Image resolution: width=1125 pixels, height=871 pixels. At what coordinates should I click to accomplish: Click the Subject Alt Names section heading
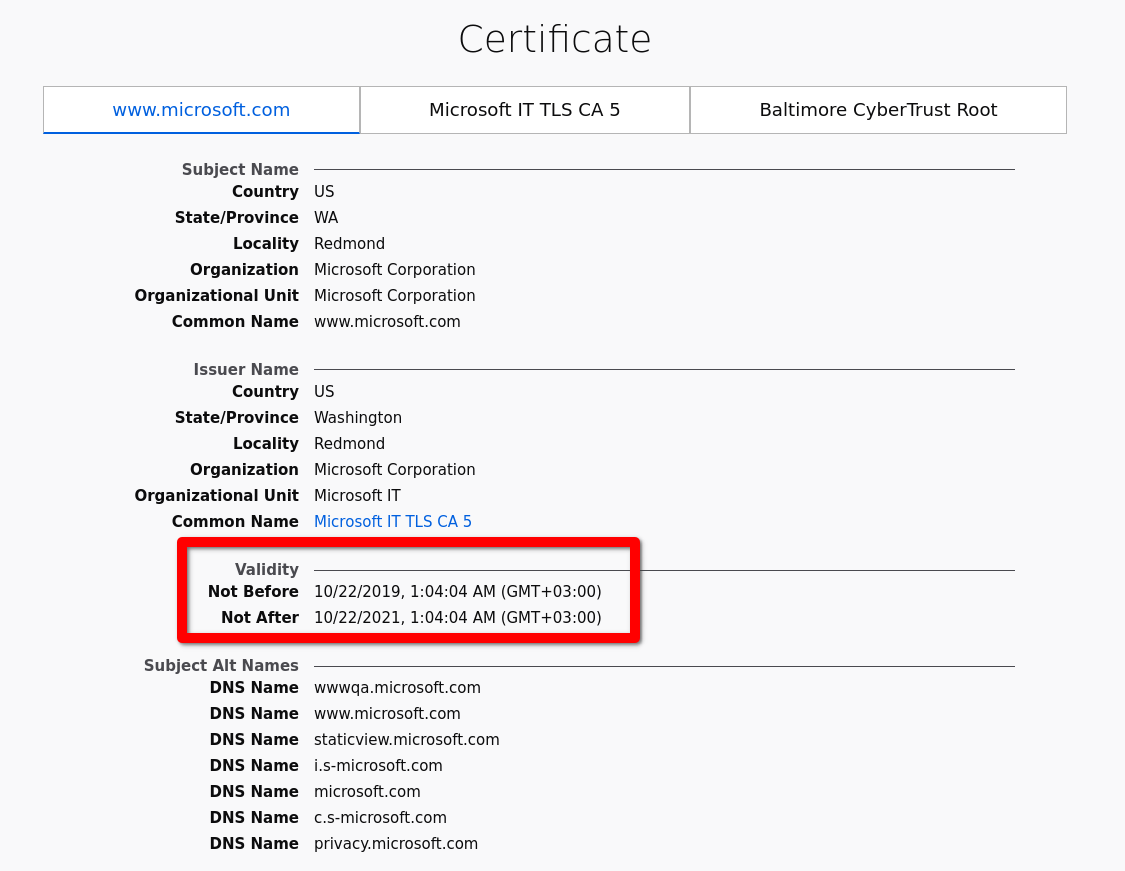click(x=221, y=665)
